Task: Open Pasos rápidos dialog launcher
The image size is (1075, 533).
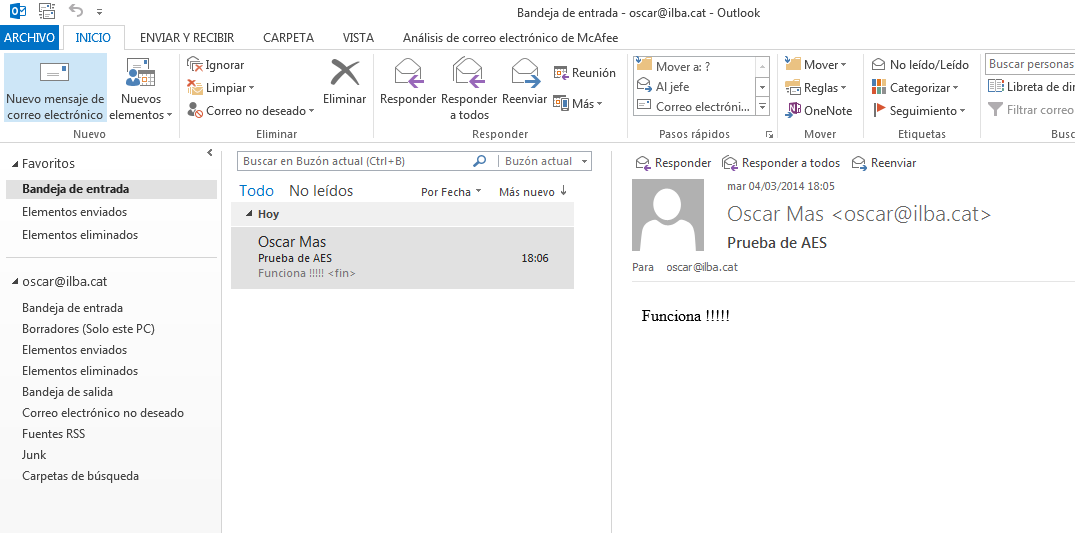Action: pyautogui.click(x=769, y=134)
